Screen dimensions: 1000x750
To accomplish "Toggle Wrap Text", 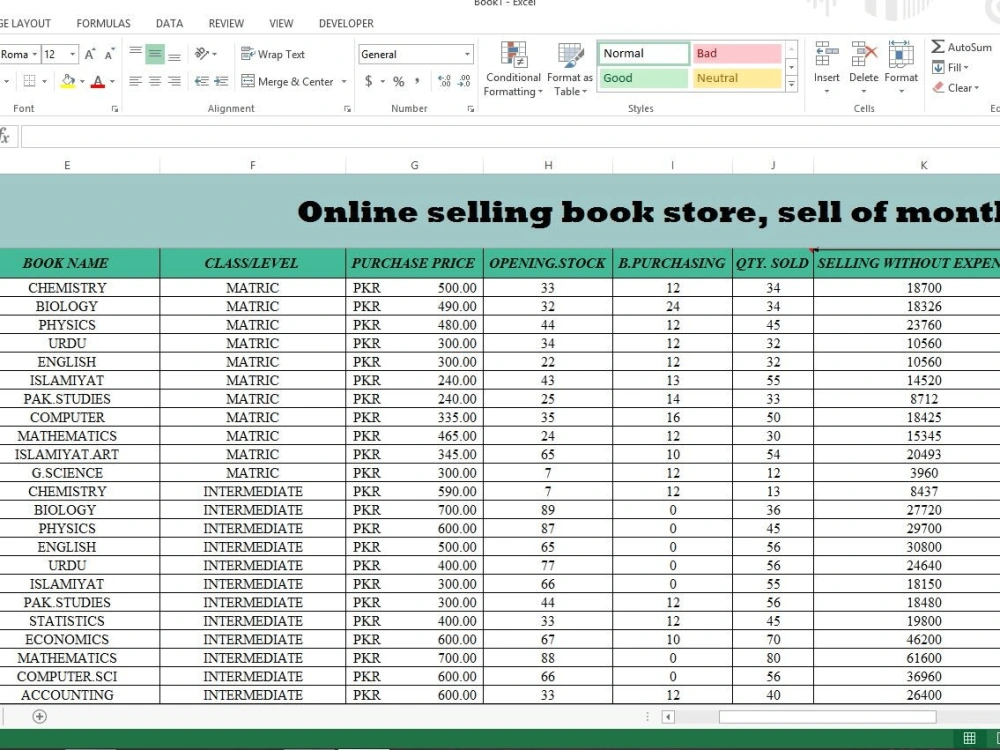I will [273, 54].
